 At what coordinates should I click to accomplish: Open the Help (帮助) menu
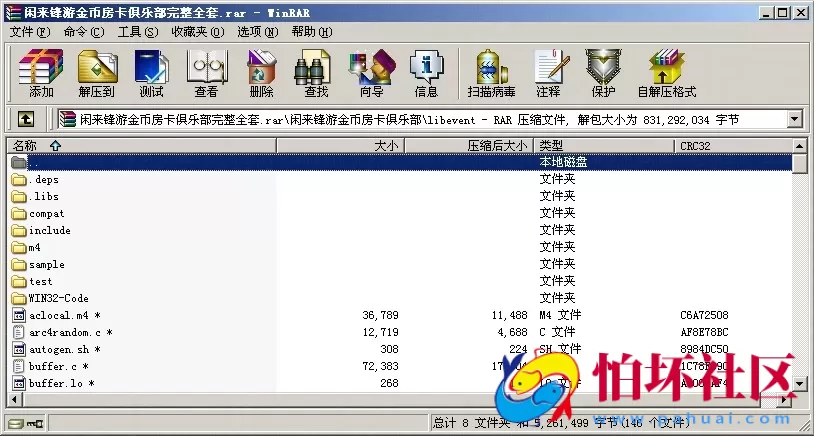pyautogui.click(x=311, y=32)
